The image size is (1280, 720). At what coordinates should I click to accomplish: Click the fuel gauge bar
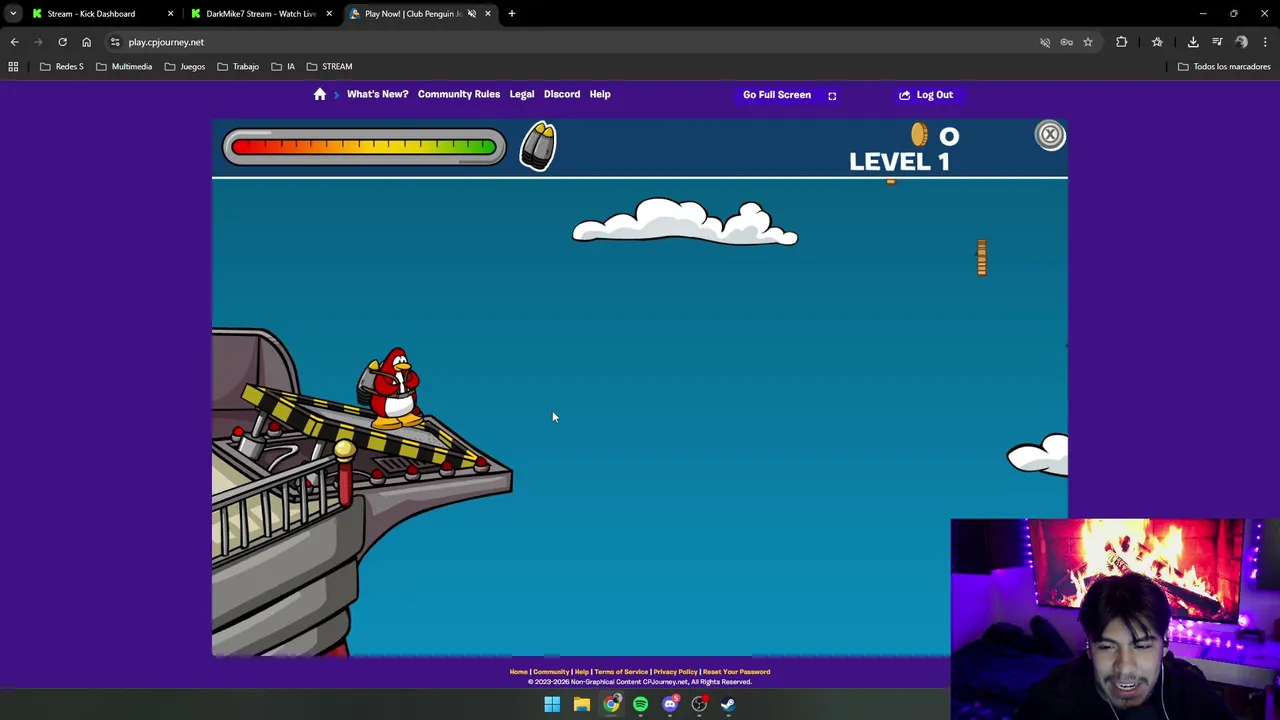pyautogui.click(x=364, y=147)
